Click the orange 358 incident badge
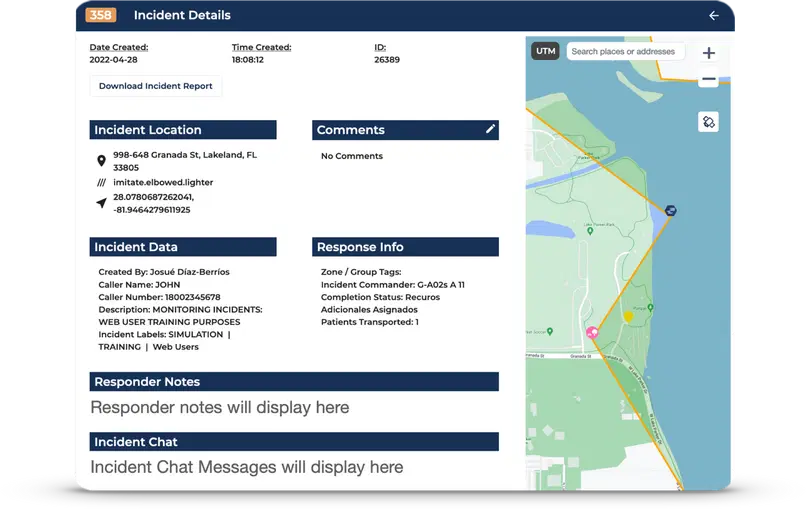 (x=100, y=15)
